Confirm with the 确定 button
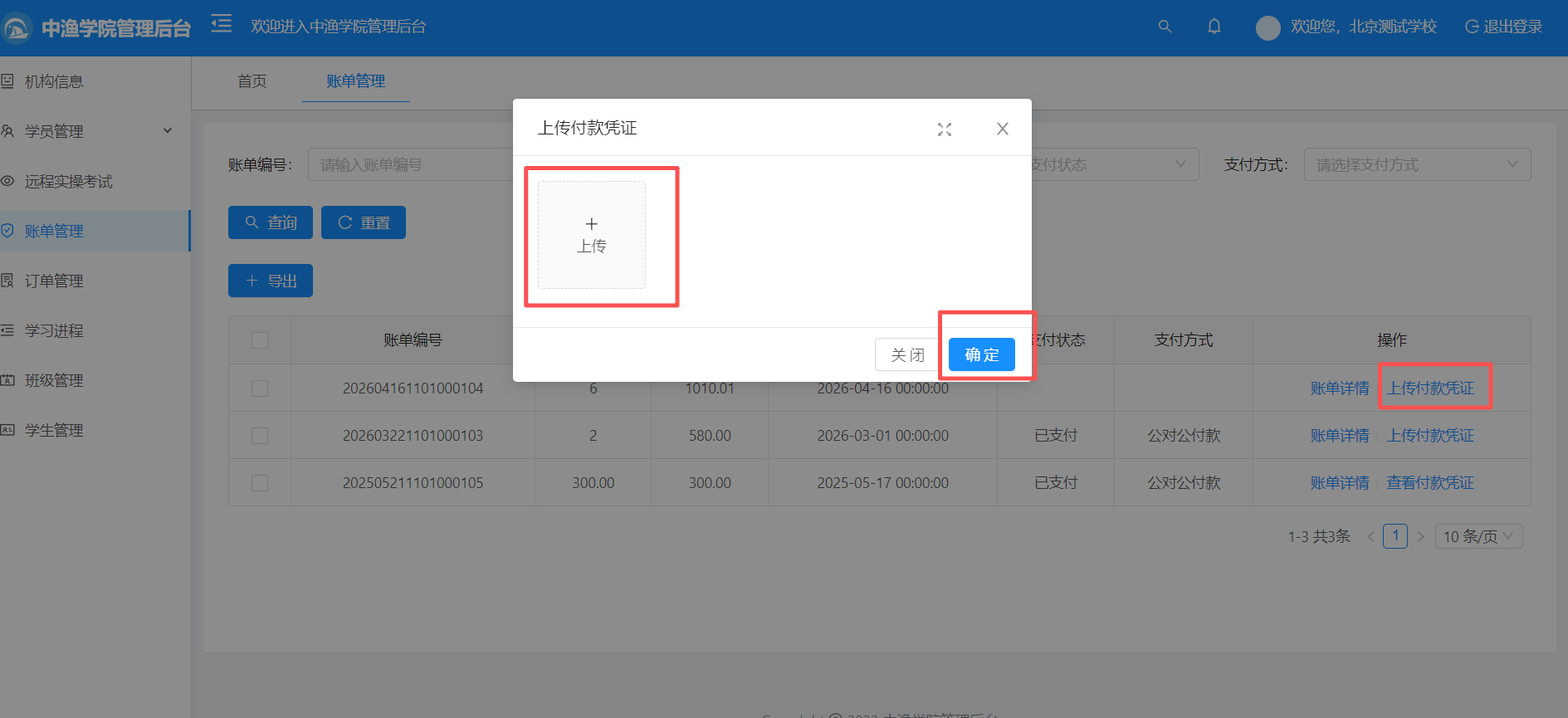 982,354
